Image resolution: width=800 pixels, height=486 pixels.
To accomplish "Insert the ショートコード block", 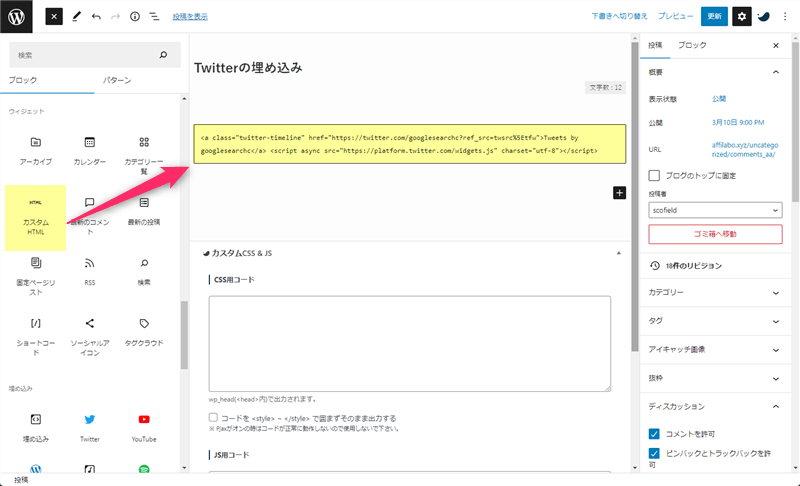I will 36,337.
